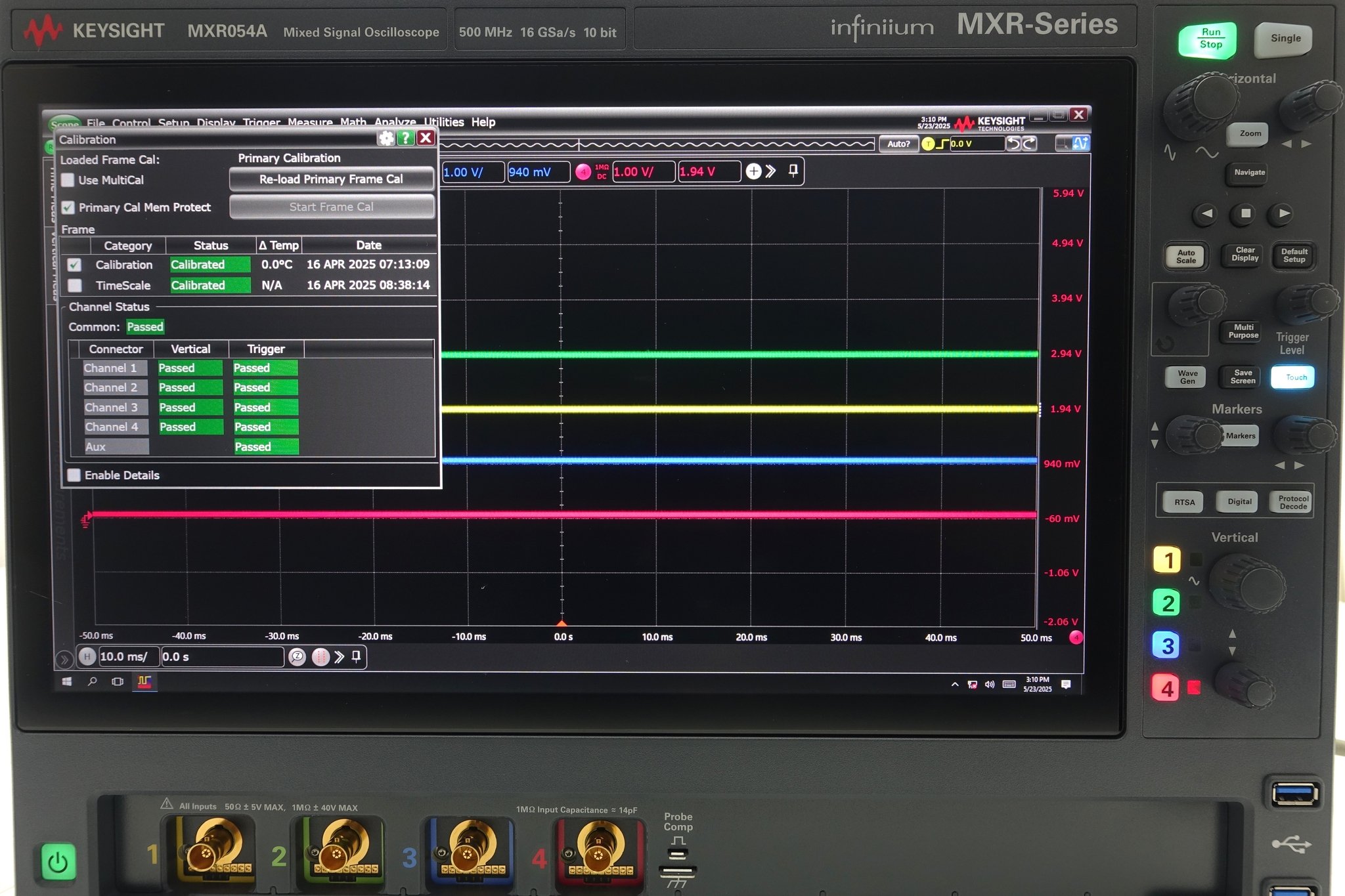1345x896 pixels.
Task: Toggle the front-panel channel 1 button
Action: click(1167, 560)
